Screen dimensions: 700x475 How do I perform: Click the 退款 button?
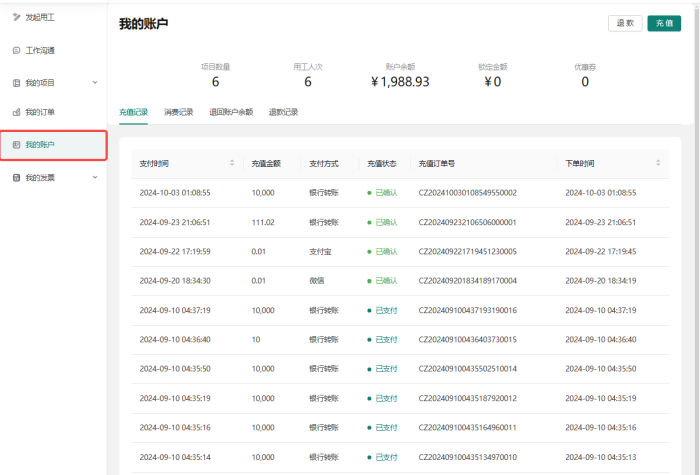pos(625,23)
